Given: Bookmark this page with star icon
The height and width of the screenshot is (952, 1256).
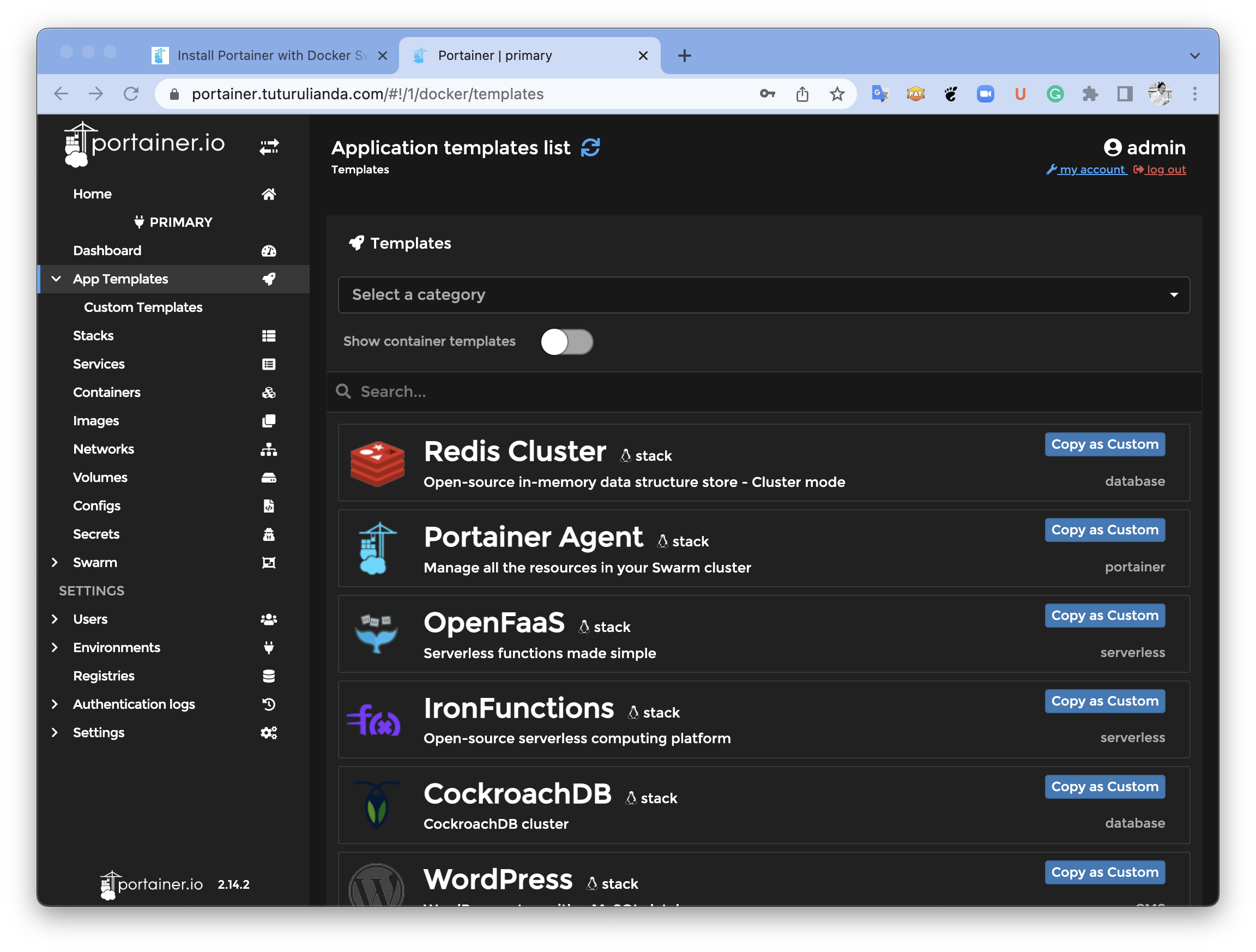Looking at the screenshot, I should [x=837, y=94].
